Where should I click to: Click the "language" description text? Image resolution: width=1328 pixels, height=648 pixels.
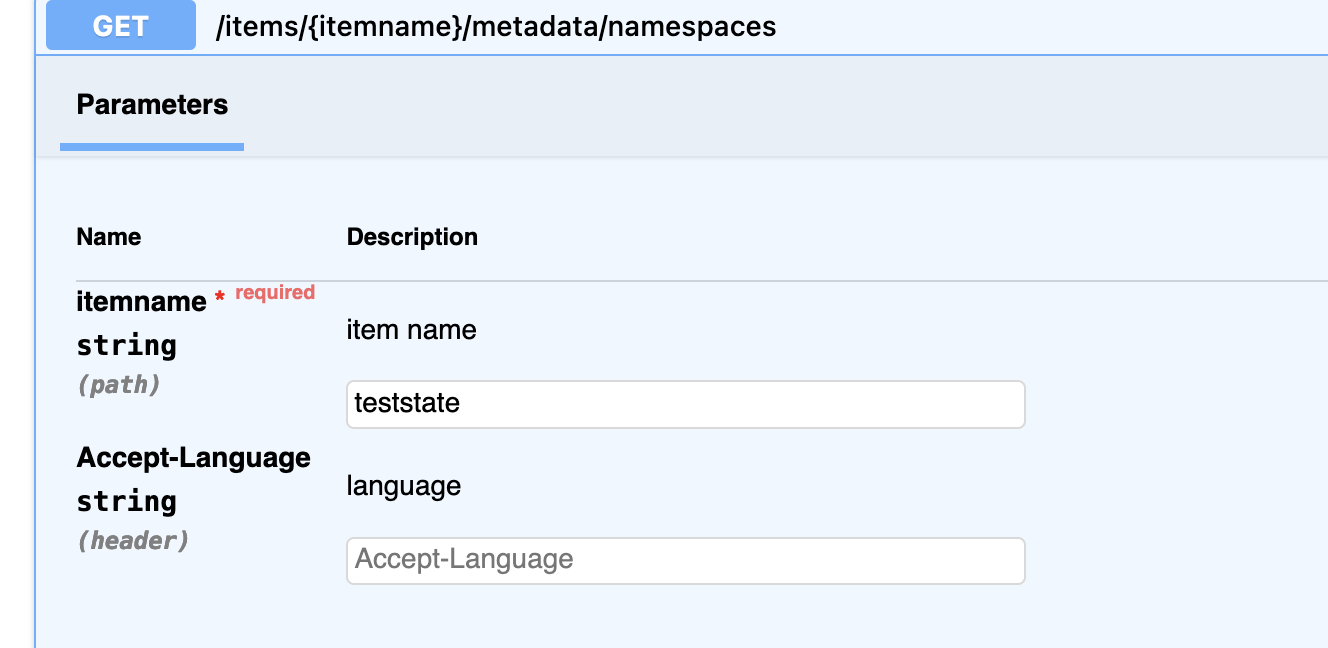coord(403,486)
